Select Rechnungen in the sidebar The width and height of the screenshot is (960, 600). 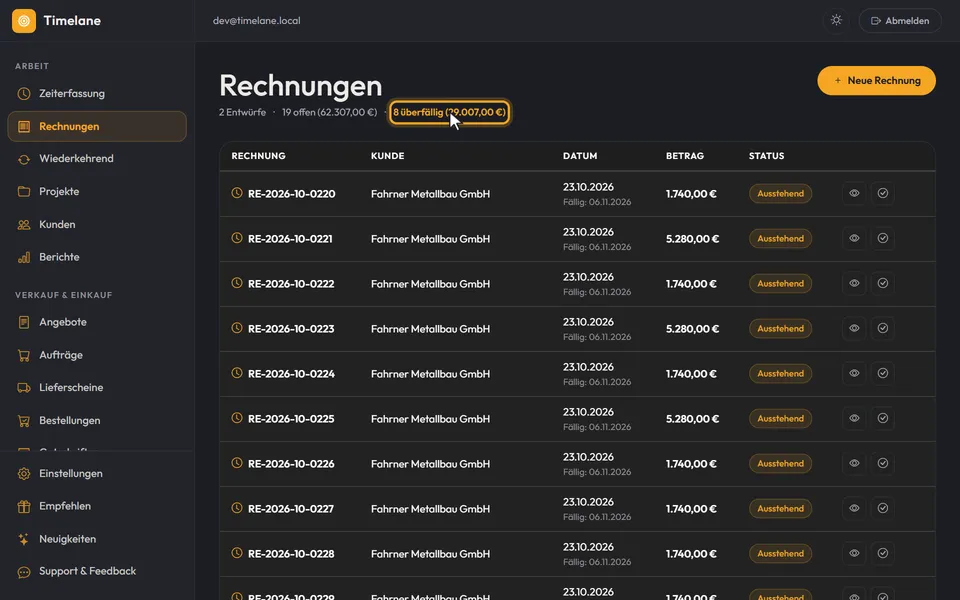[x=97, y=127]
